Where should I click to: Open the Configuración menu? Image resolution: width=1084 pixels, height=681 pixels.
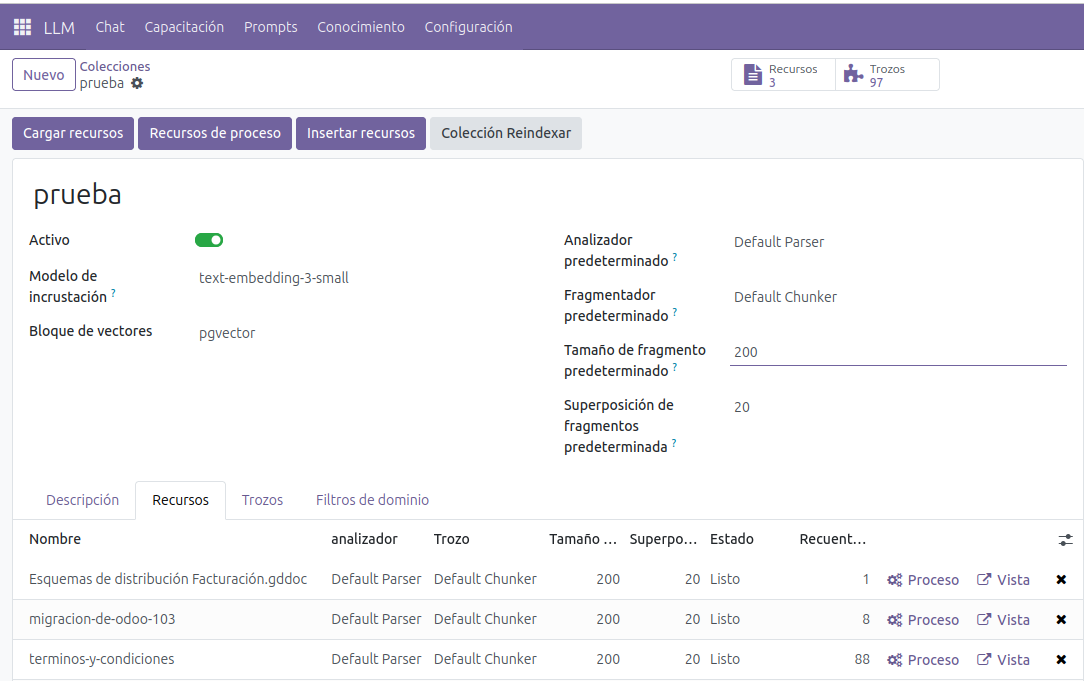click(468, 27)
